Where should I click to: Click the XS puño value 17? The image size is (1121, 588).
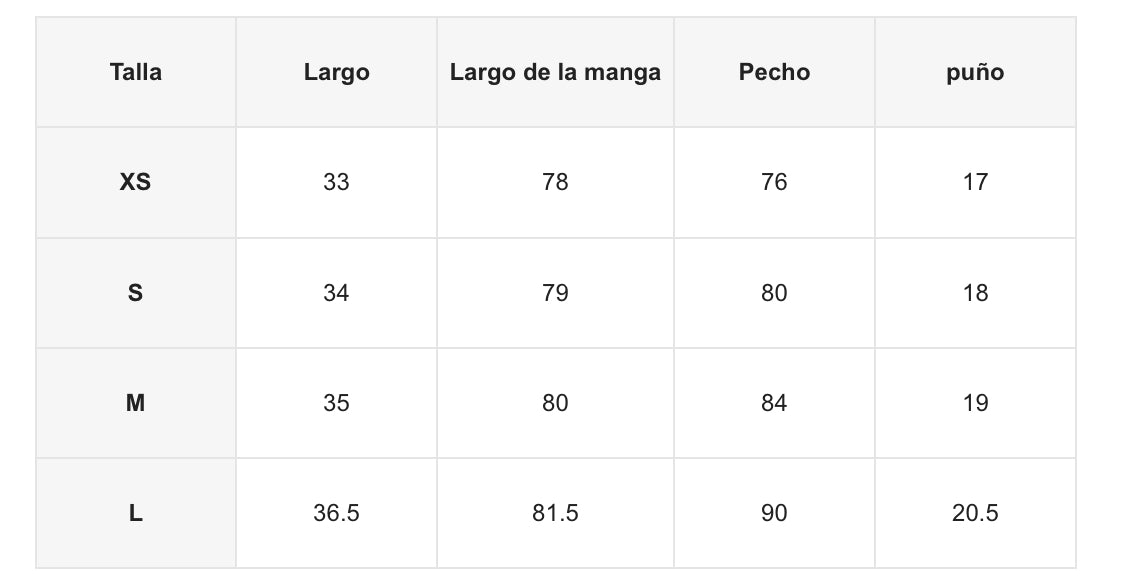[x=975, y=182]
